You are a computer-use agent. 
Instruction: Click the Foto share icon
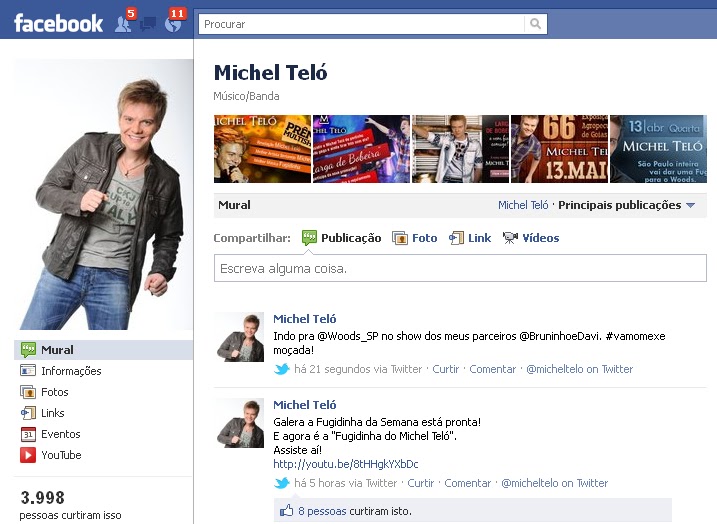400,238
